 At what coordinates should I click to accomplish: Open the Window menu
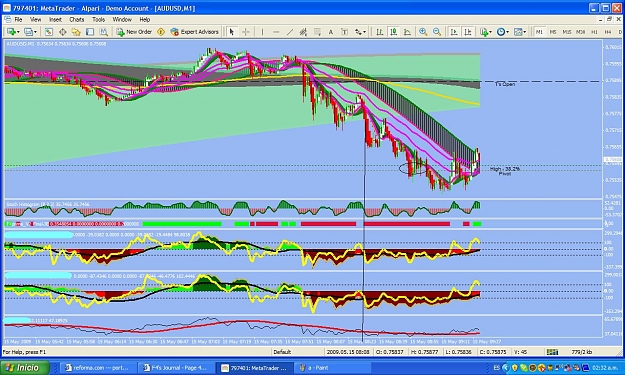(x=122, y=20)
